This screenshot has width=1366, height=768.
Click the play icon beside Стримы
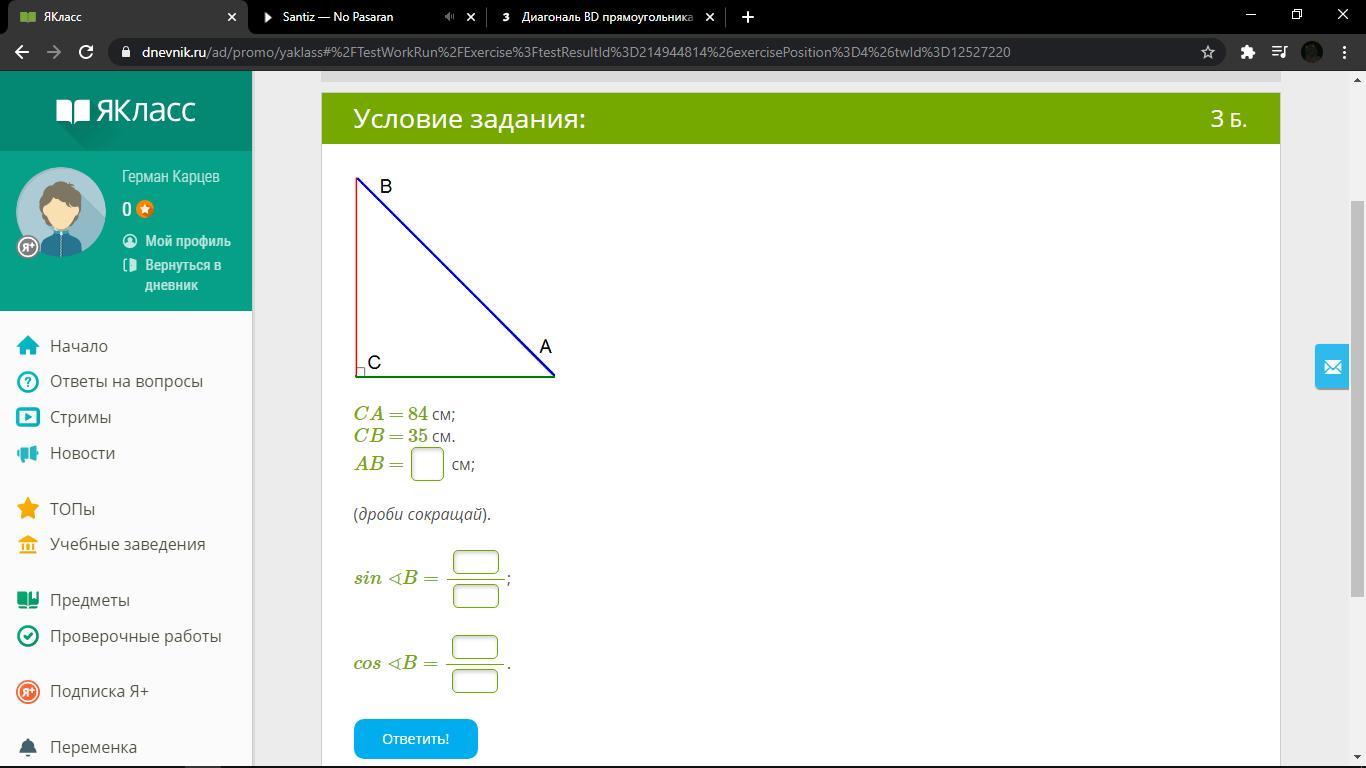(28, 418)
